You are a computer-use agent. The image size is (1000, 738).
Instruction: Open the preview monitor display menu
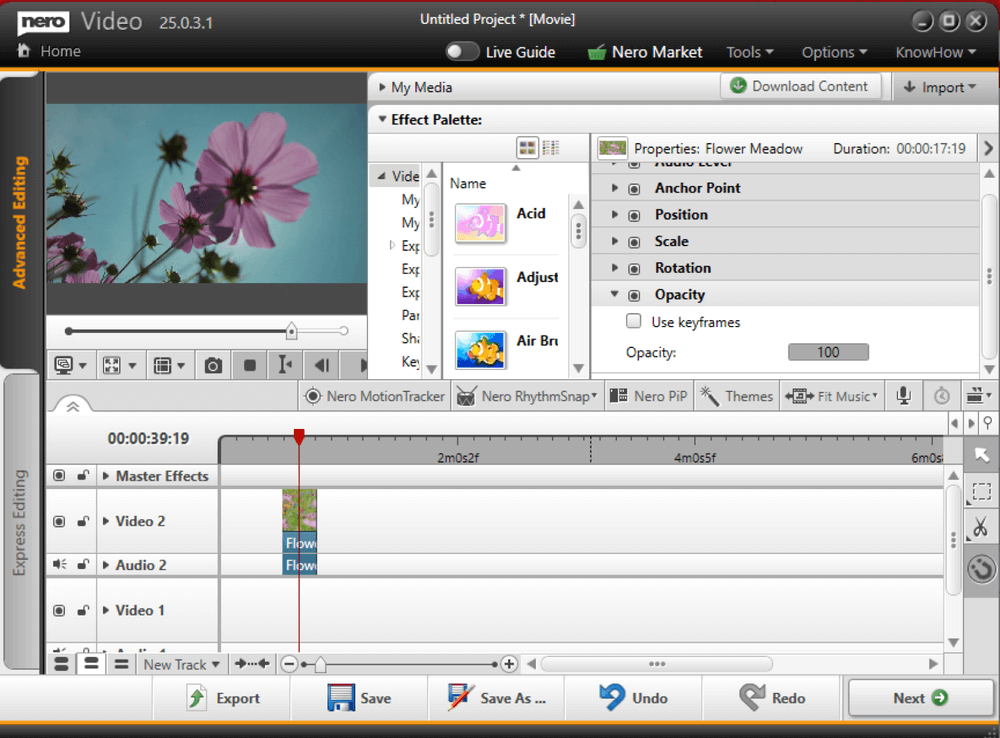point(70,365)
